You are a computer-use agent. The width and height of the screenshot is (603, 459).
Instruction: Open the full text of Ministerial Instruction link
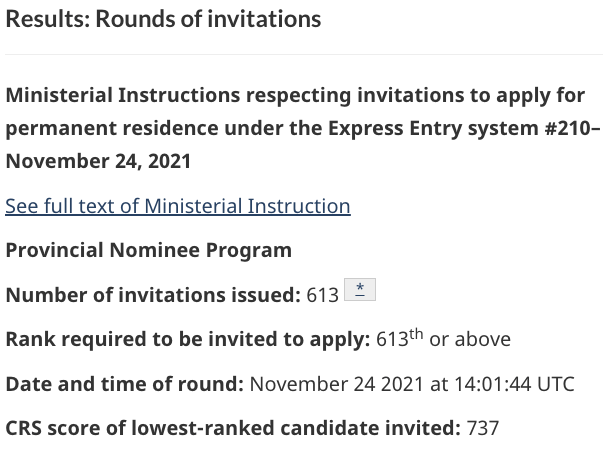178,206
